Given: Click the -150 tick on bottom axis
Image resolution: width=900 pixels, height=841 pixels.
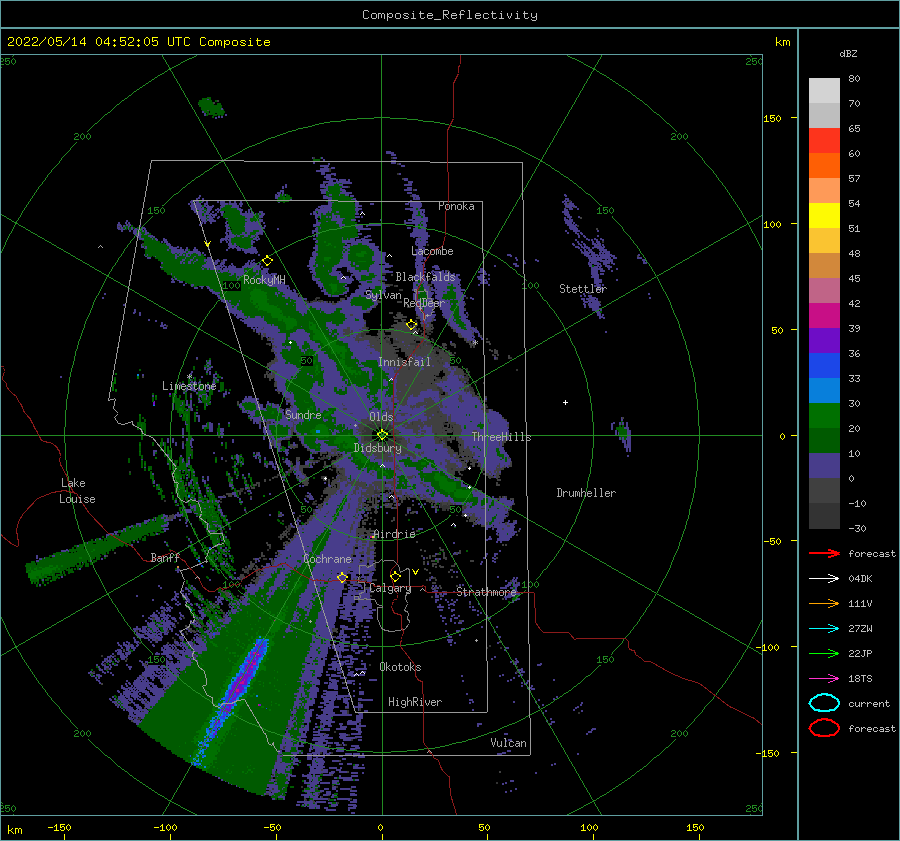Looking at the screenshot, I should pyautogui.click(x=59, y=827).
